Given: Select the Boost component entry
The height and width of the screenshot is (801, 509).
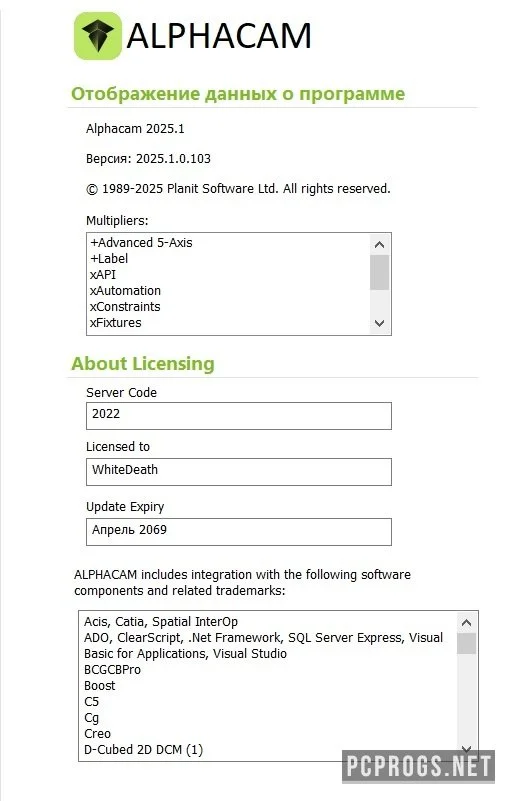Looking at the screenshot, I should coord(100,686).
